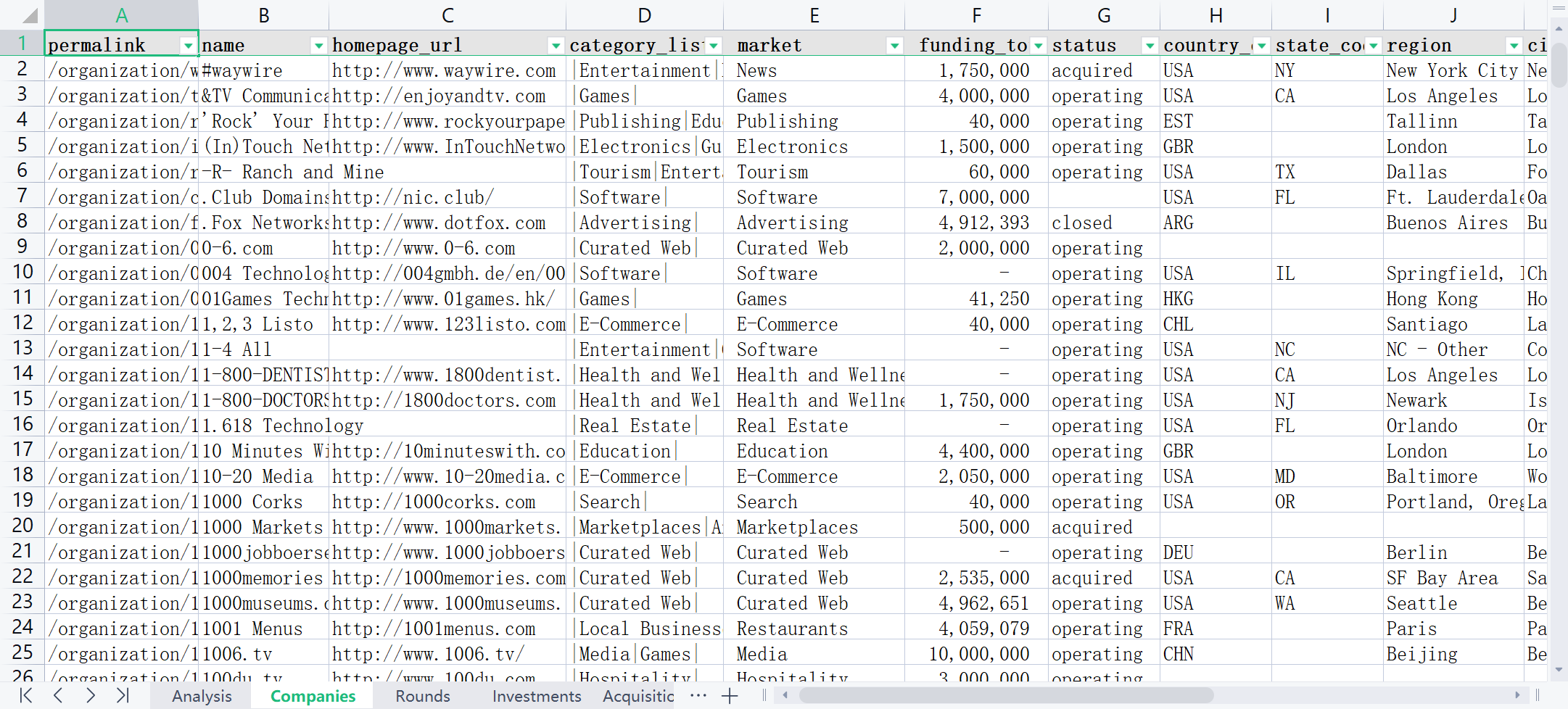Click the Select All corner triangle
The image size is (1568, 709).
pos(29,15)
